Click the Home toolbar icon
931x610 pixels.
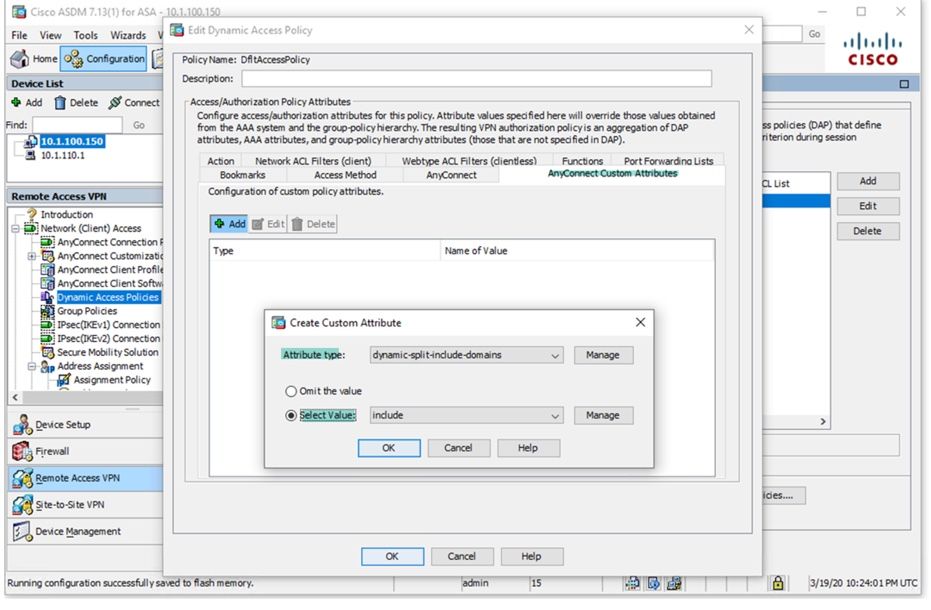pos(20,59)
